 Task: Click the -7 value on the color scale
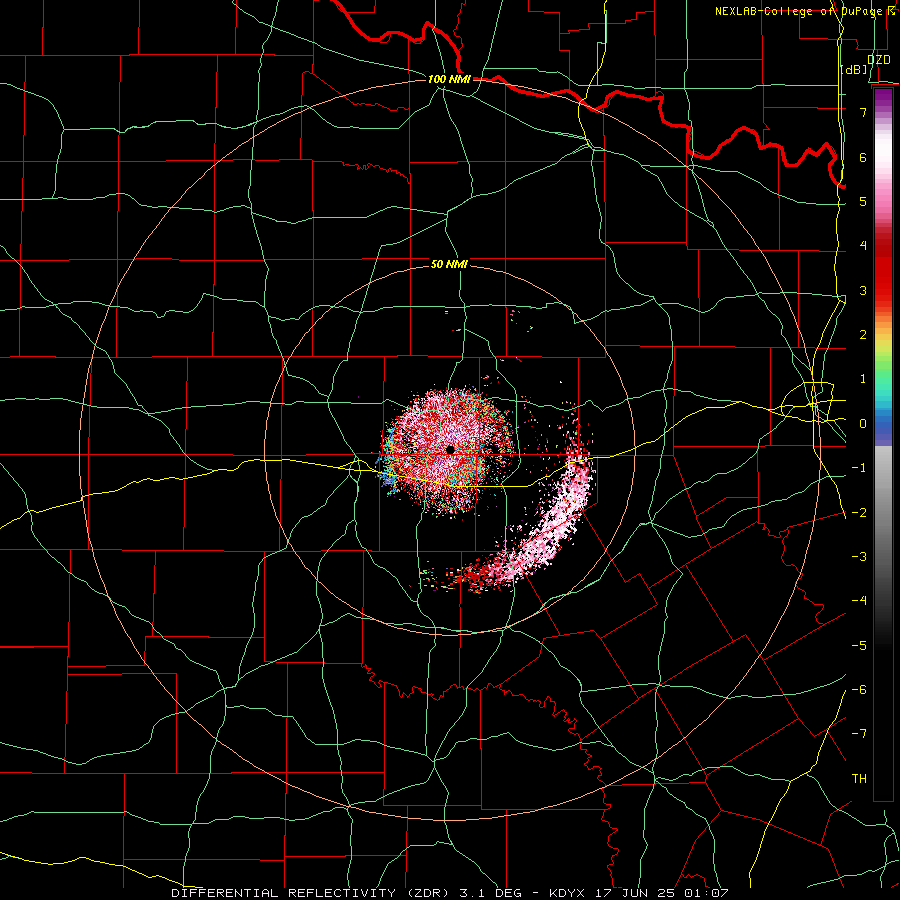pos(859,734)
